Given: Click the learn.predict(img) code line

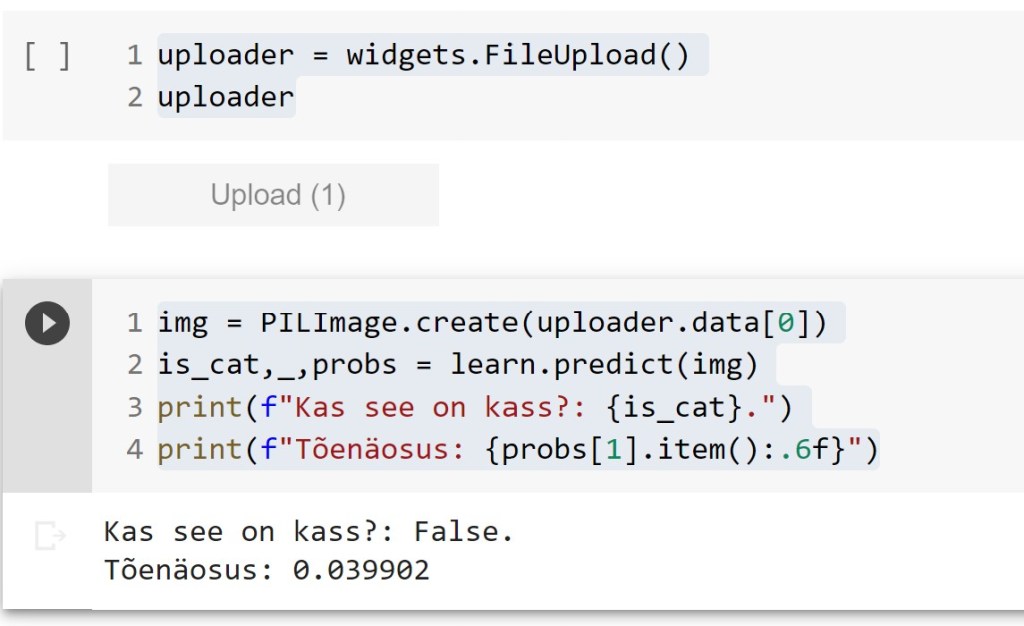Looking at the screenshot, I should [x=457, y=365].
